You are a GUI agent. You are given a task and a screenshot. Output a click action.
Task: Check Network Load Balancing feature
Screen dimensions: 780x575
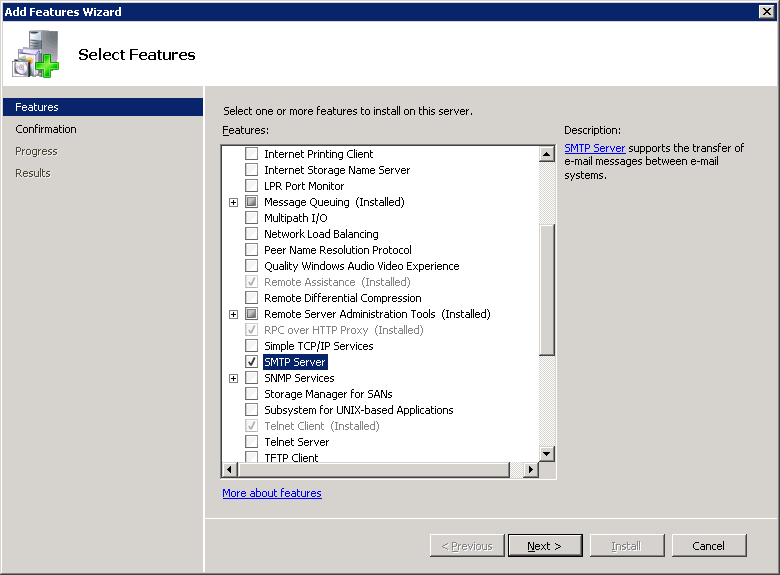click(x=252, y=234)
